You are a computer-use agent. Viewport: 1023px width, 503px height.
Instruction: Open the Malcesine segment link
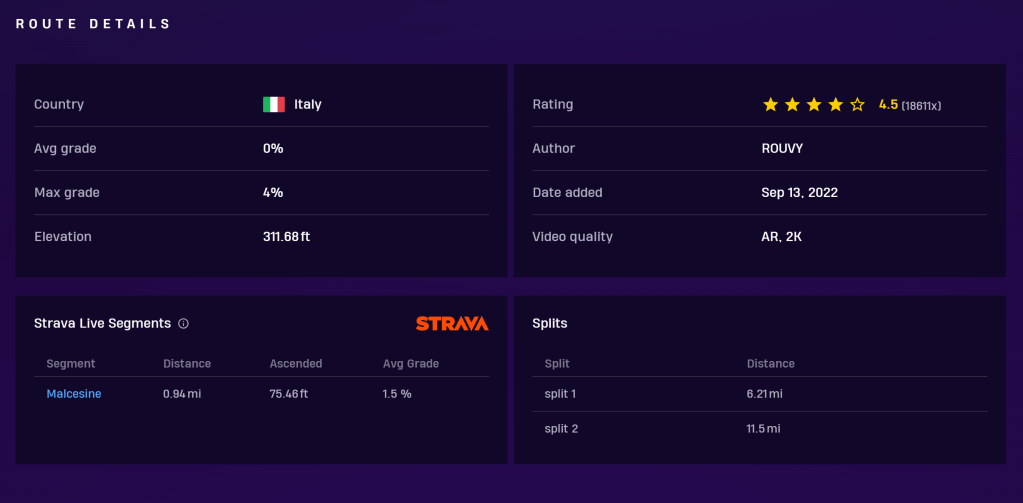[x=74, y=394]
